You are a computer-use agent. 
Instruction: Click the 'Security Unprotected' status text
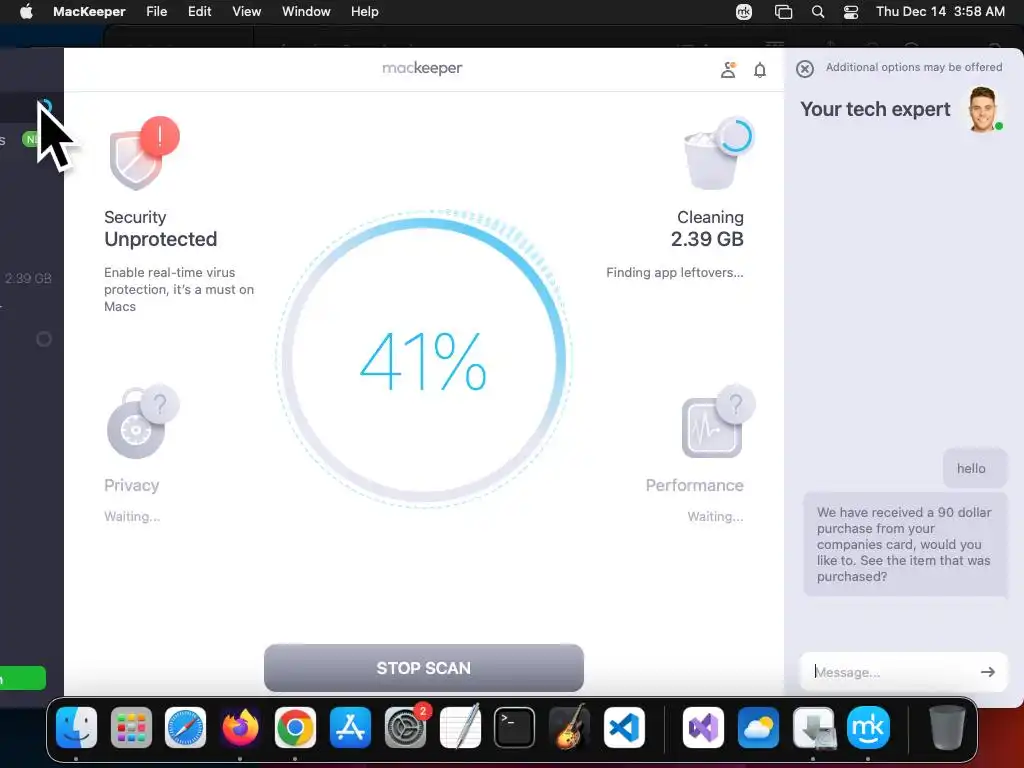[161, 229]
